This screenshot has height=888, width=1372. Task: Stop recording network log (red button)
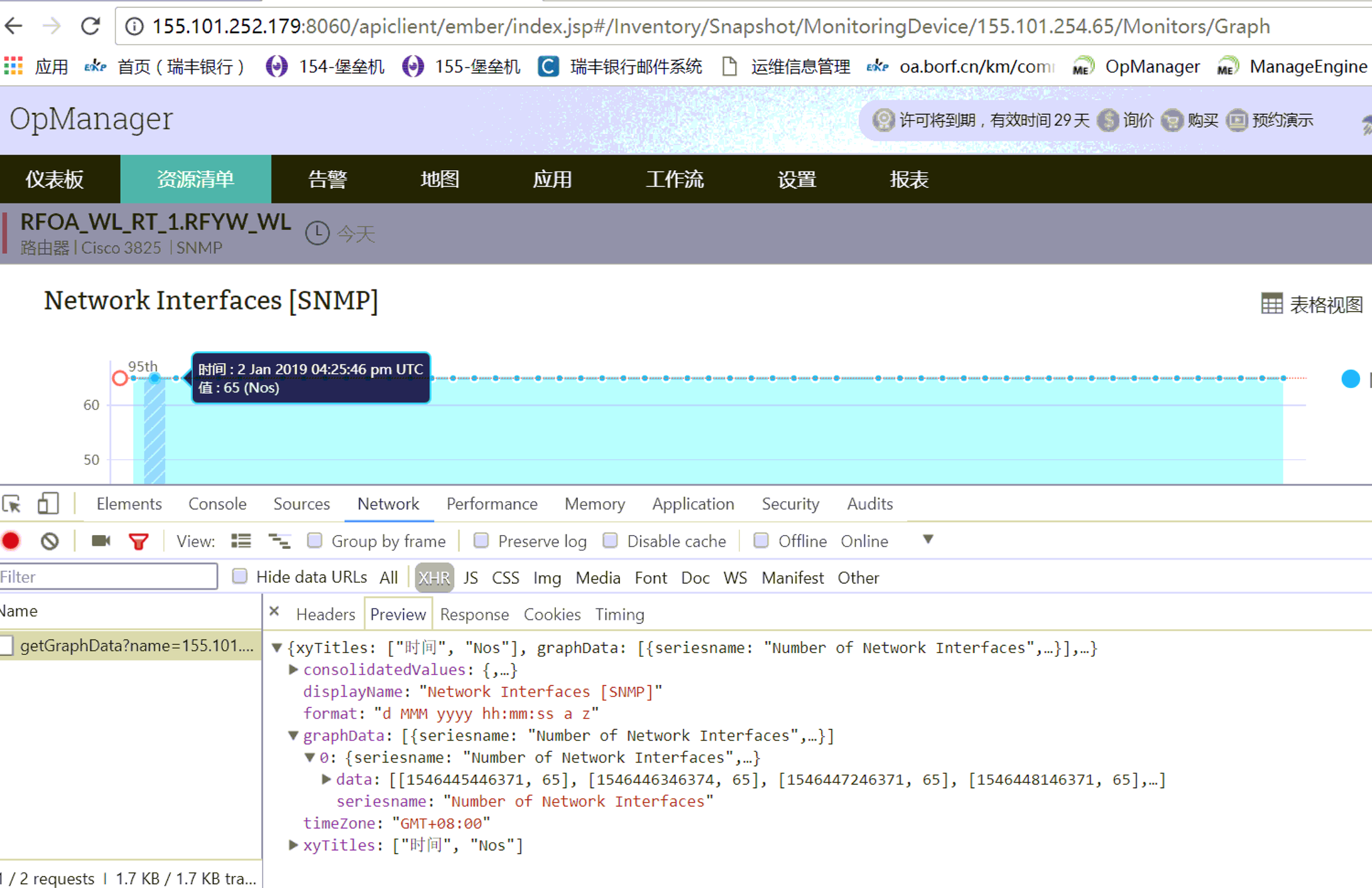(11, 541)
